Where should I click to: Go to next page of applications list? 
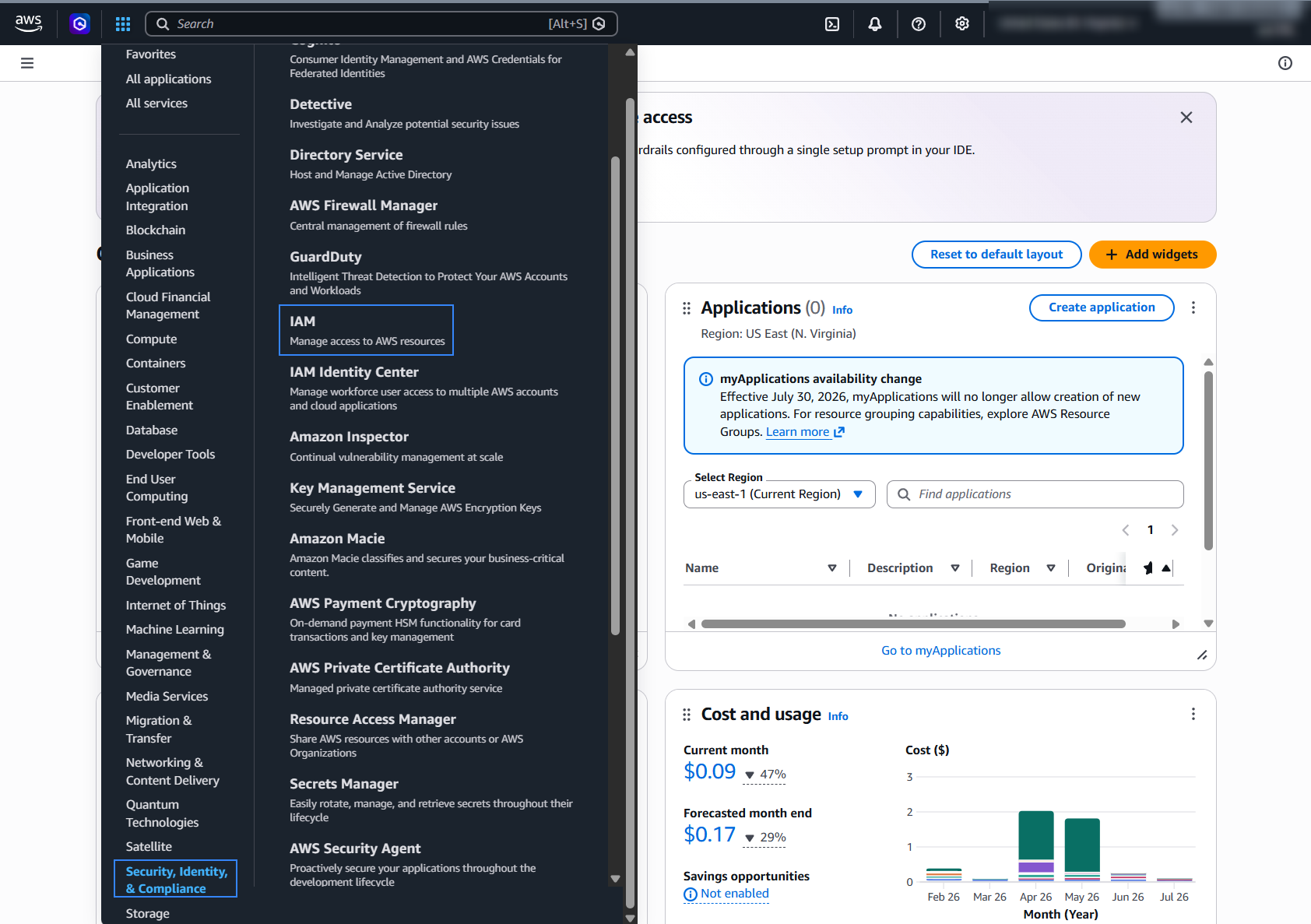tap(1175, 530)
